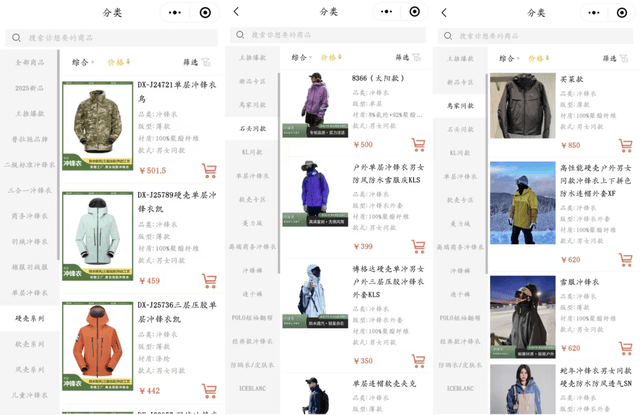Tap search field on 鸟家同款 screen

536,36
